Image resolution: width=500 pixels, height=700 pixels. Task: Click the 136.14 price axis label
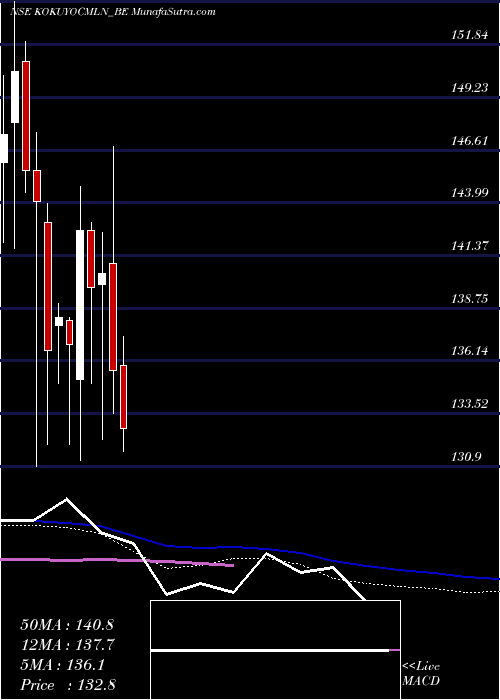[469, 351]
